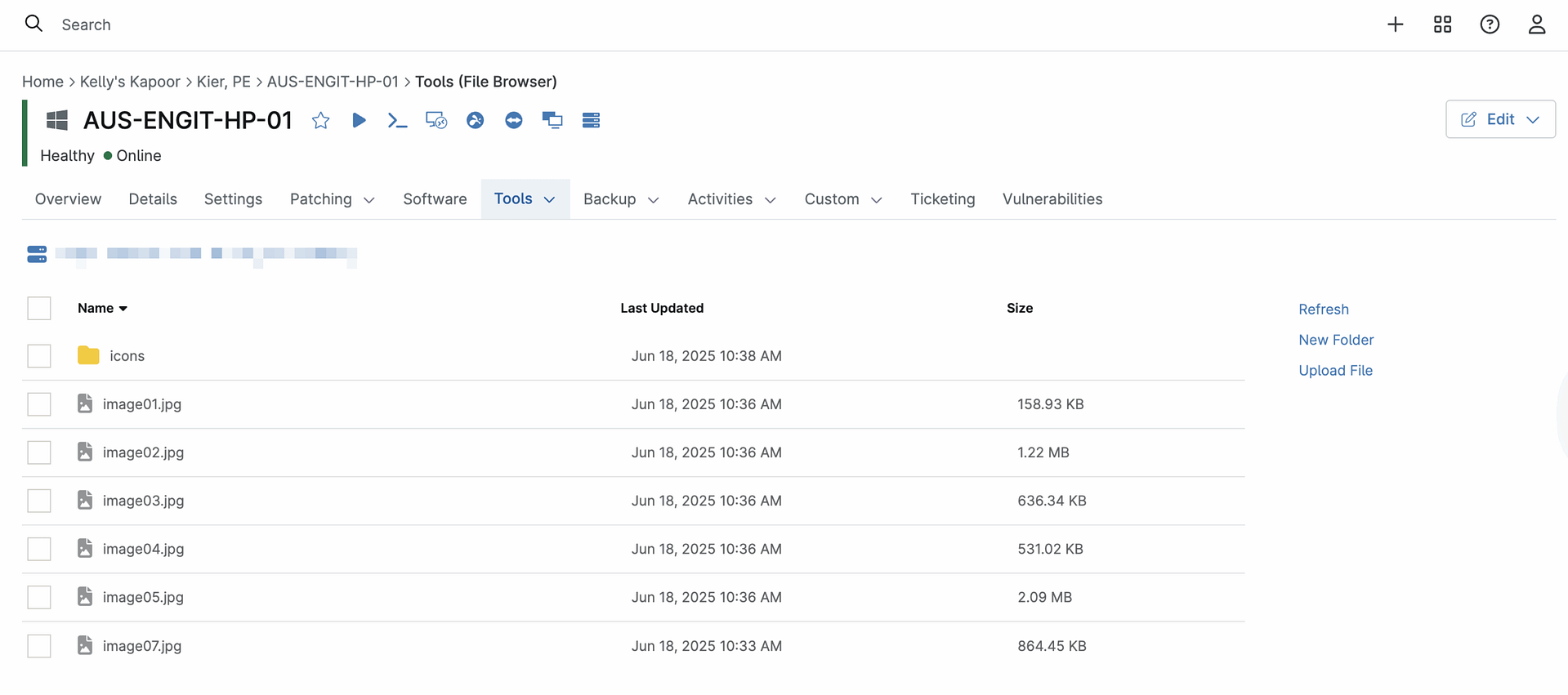Toggle the select-all checkbox in header
Viewport: 1568px width, 695px height.
pyautogui.click(x=39, y=308)
